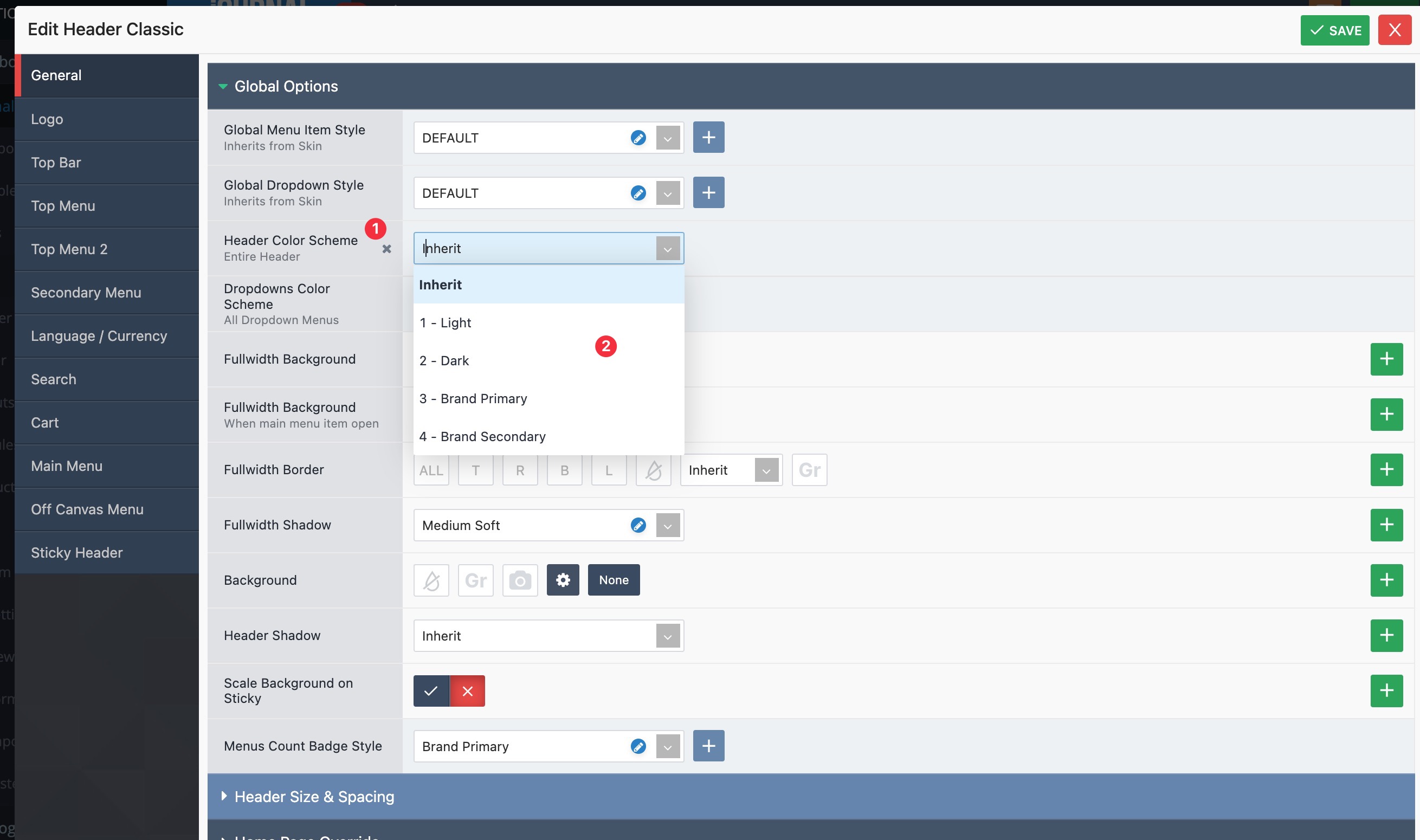This screenshot has height=840, width=1420.
Task: Open the Logo settings tab
Action: 106,119
